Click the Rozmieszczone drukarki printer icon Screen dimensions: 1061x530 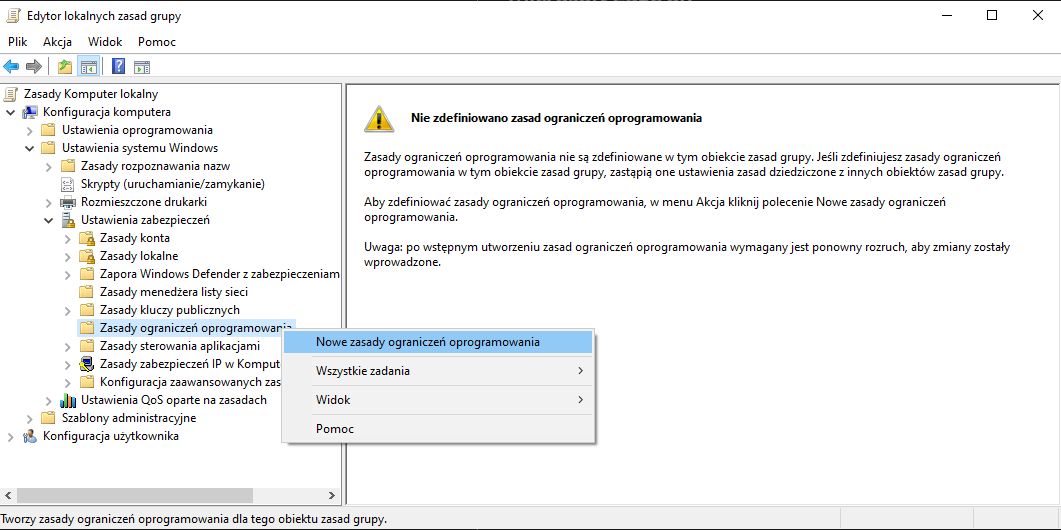68,202
